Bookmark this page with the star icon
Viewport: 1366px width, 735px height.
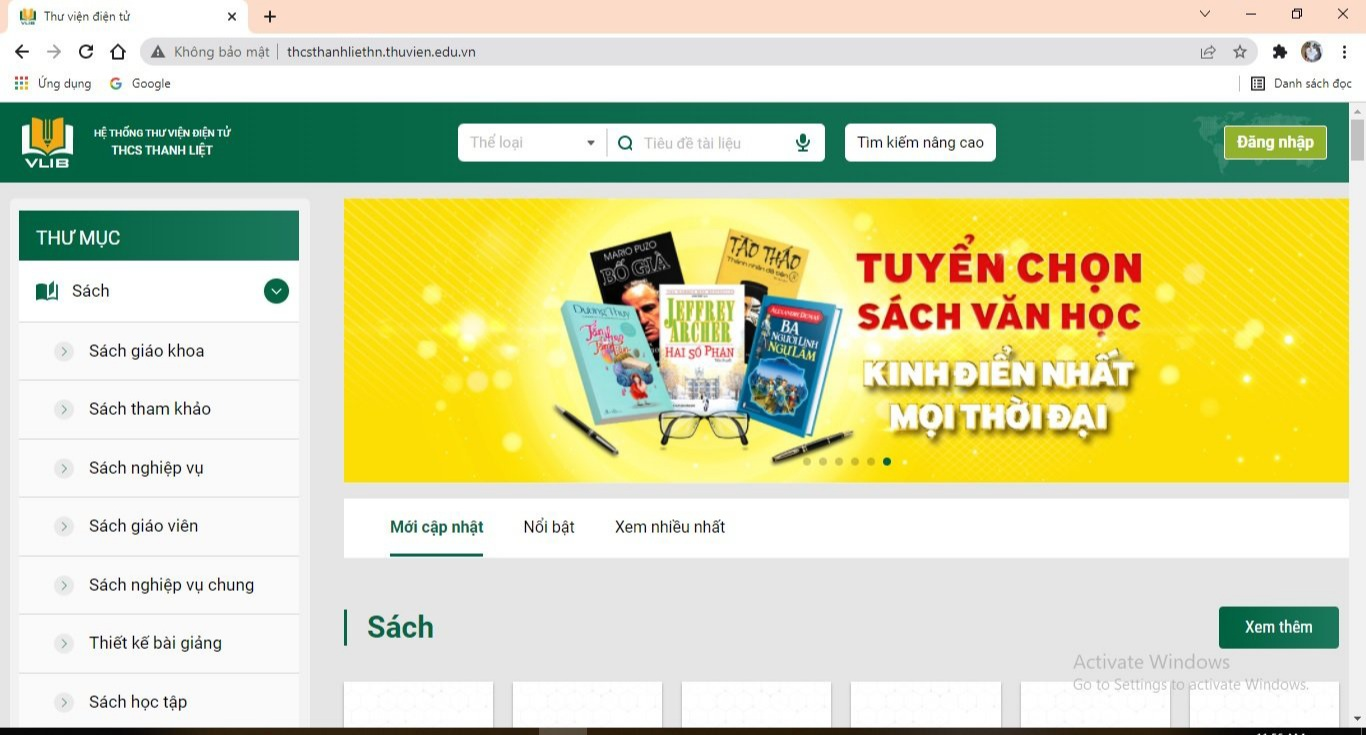[1240, 52]
